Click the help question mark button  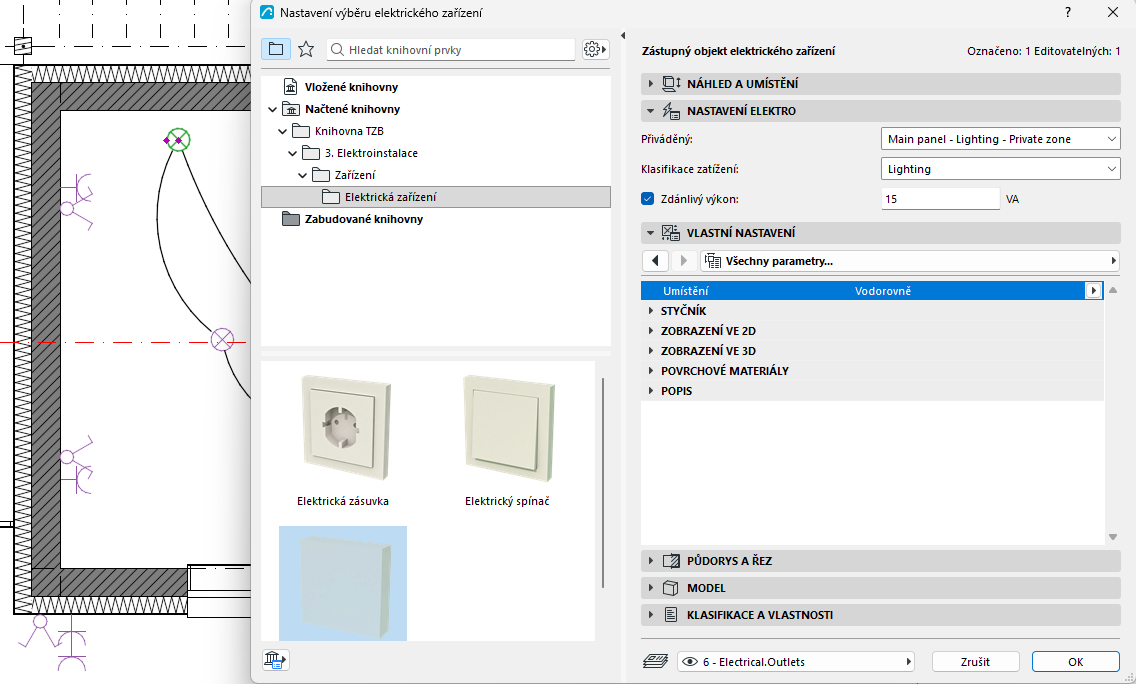[1068, 12]
